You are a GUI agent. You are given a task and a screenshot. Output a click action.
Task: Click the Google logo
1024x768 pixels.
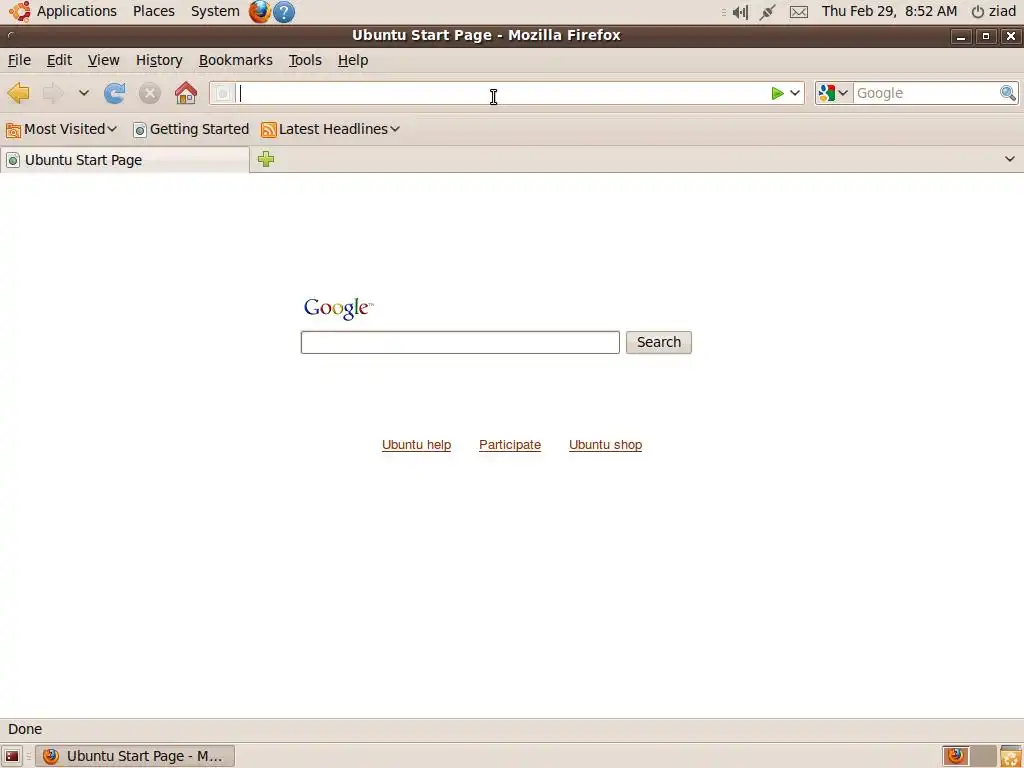(338, 308)
